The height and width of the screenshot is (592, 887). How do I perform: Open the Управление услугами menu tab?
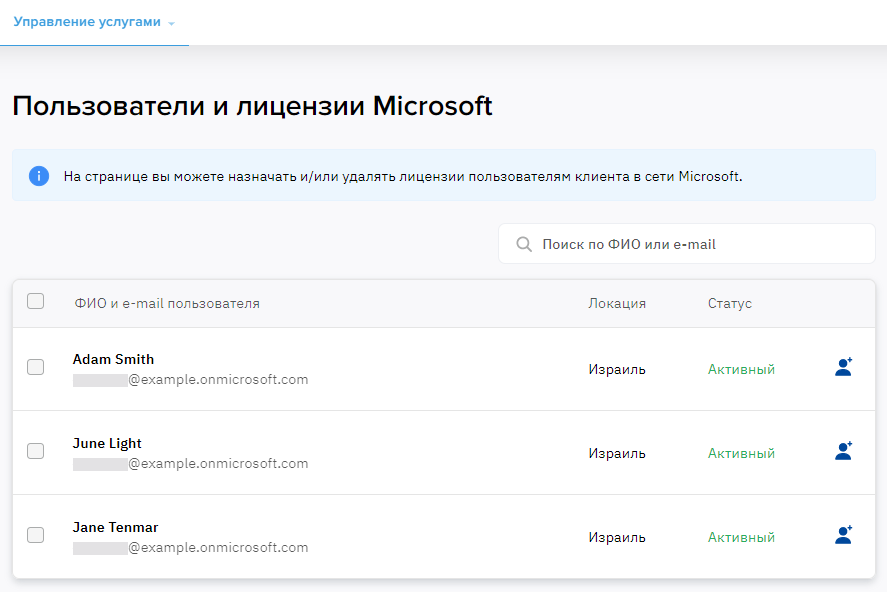coord(94,22)
